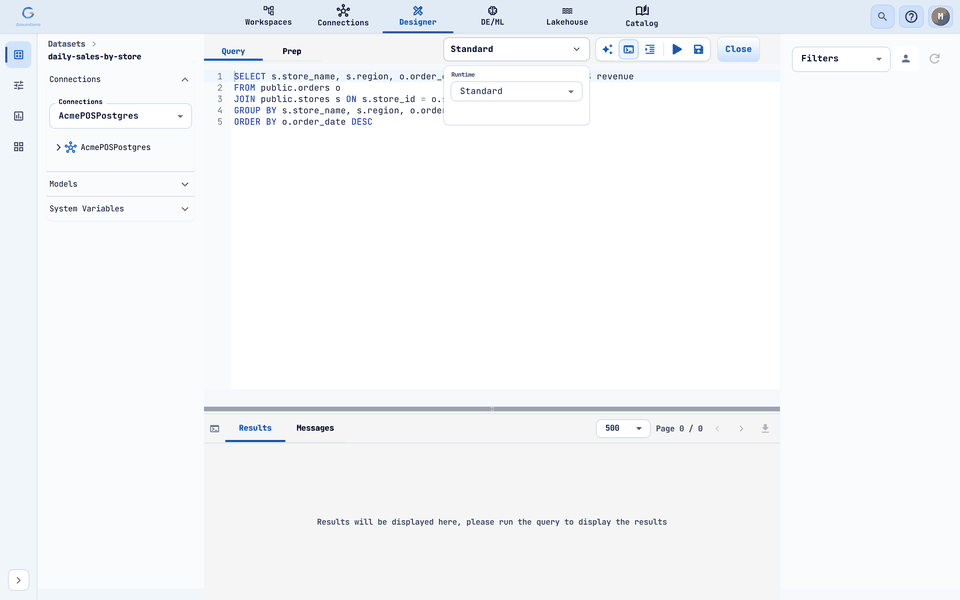The width and height of the screenshot is (960, 600).
Task: Expand the AcmePOSPostgres tree node
Action: 59,148
